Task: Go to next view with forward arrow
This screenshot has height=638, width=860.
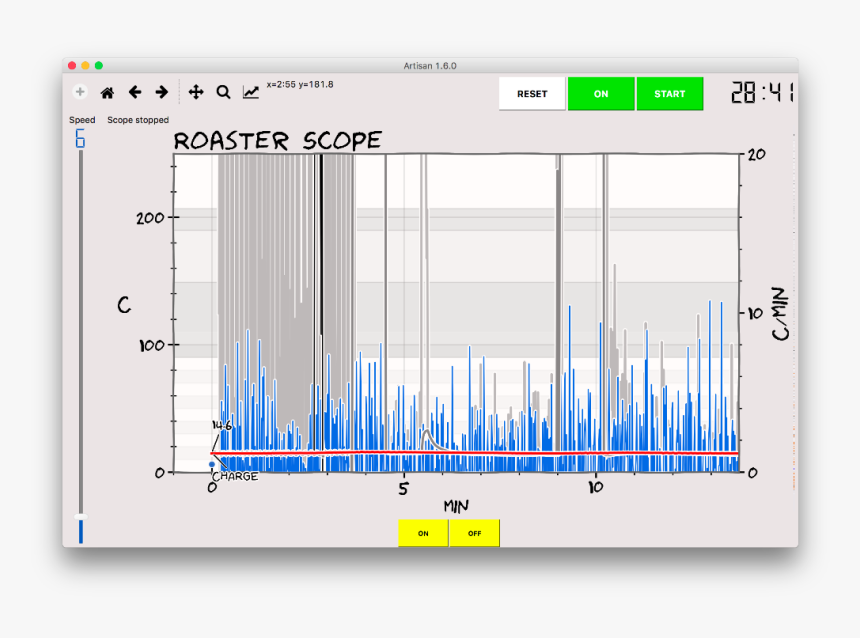Action: point(161,92)
